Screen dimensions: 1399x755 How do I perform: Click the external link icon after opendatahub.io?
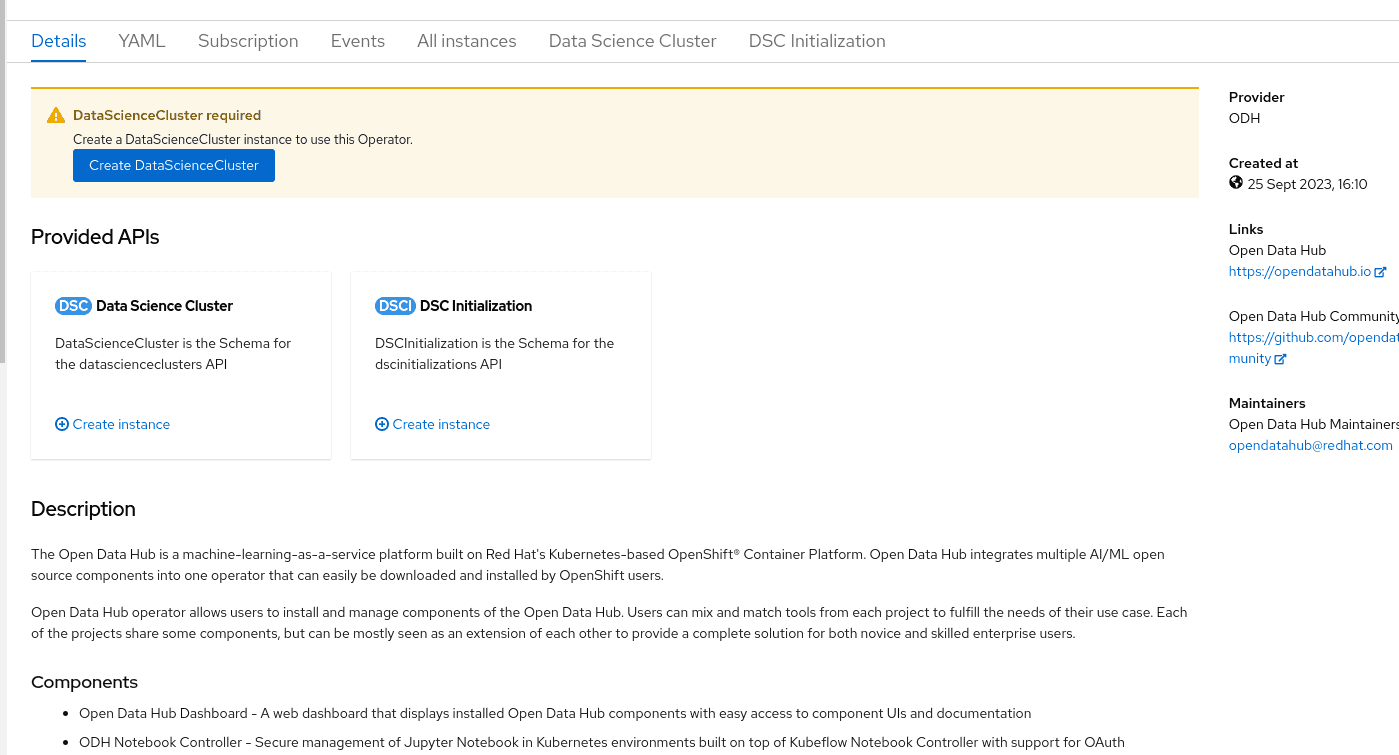[1381, 272]
